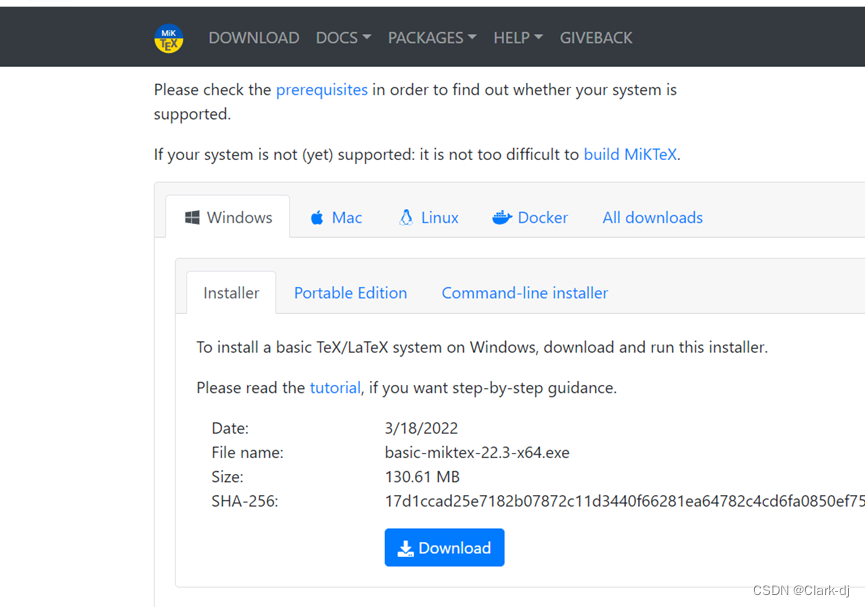Image resolution: width=865 pixels, height=607 pixels.
Task: Expand the DOCS dropdown menu
Action: [x=343, y=38]
